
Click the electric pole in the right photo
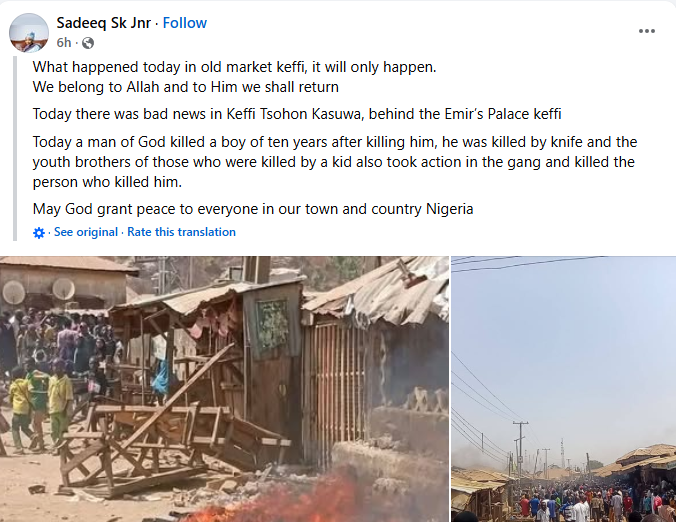520,448
